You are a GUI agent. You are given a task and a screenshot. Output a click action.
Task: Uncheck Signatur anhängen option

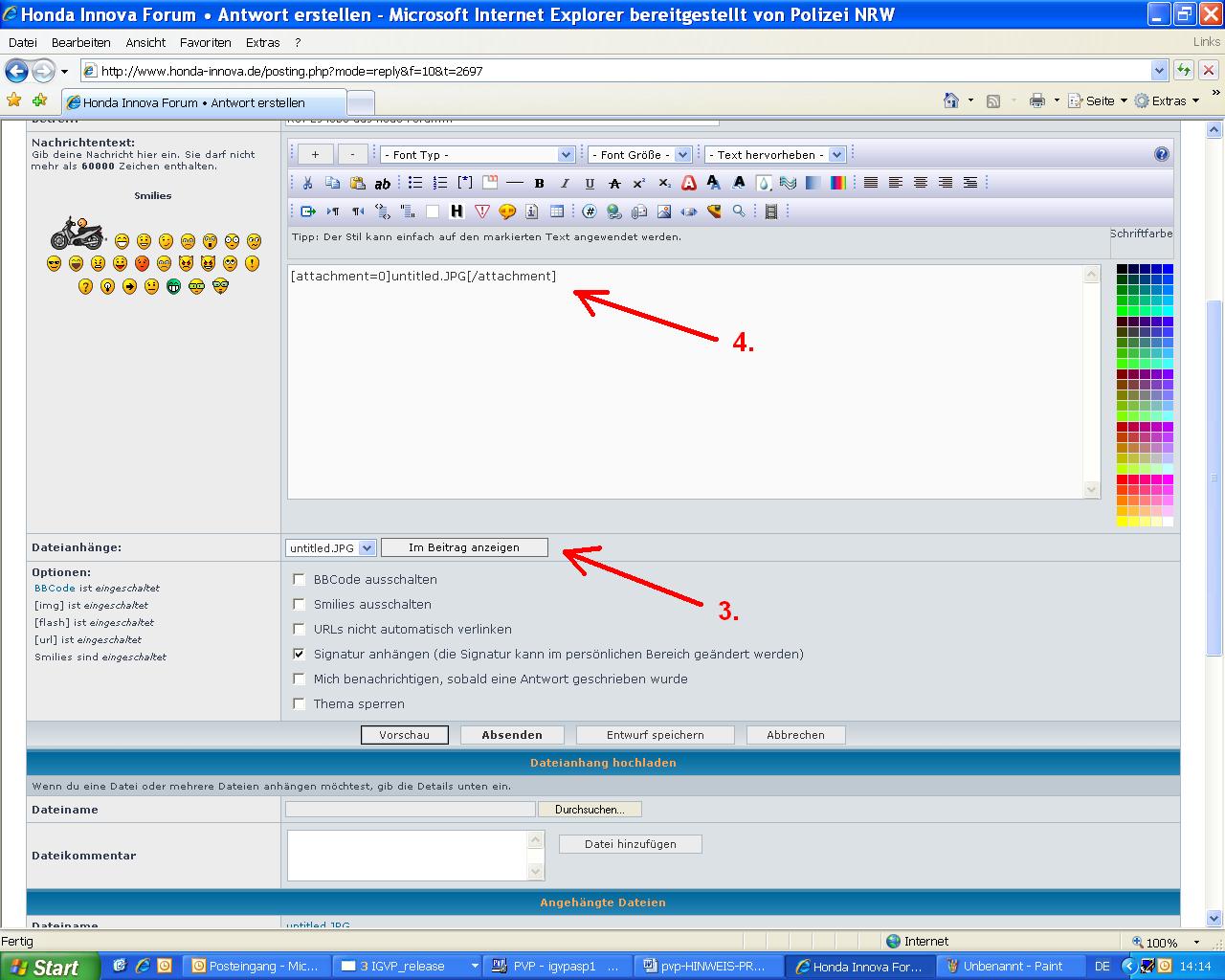click(300, 654)
